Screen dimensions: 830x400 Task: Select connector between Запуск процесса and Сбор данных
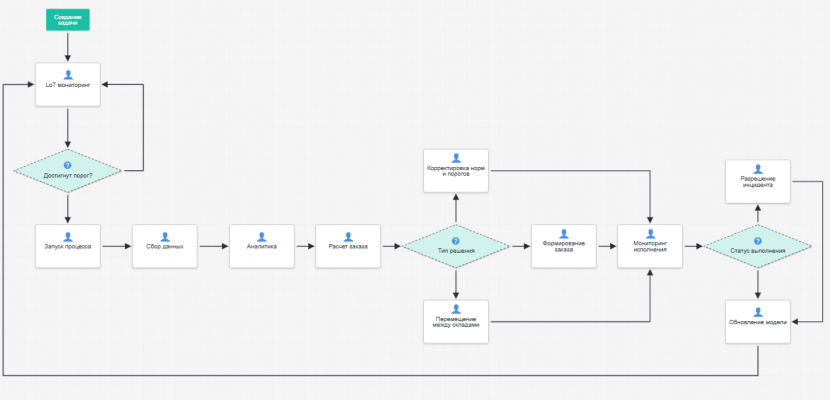pyautogui.click(x=116, y=245)
